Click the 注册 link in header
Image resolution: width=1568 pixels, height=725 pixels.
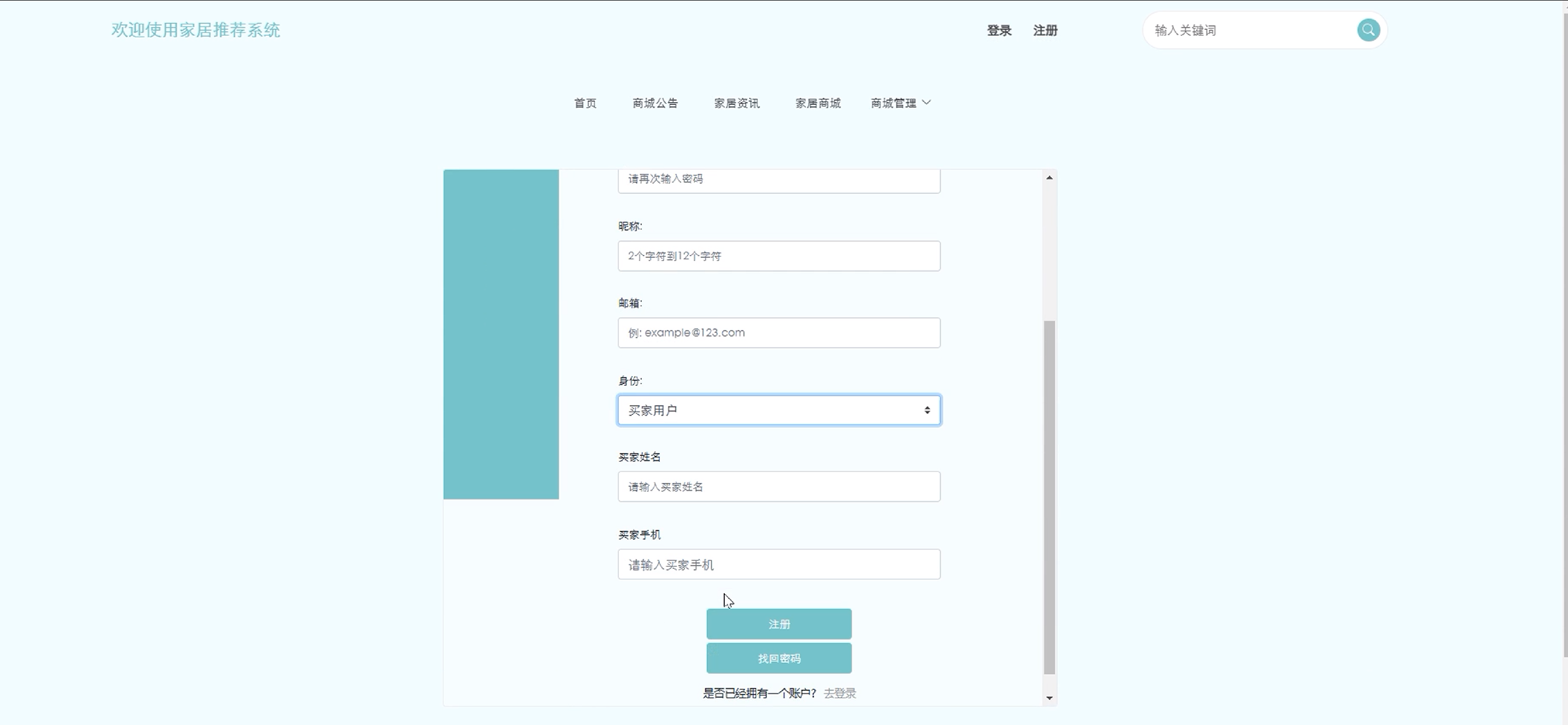(1045, 30)
